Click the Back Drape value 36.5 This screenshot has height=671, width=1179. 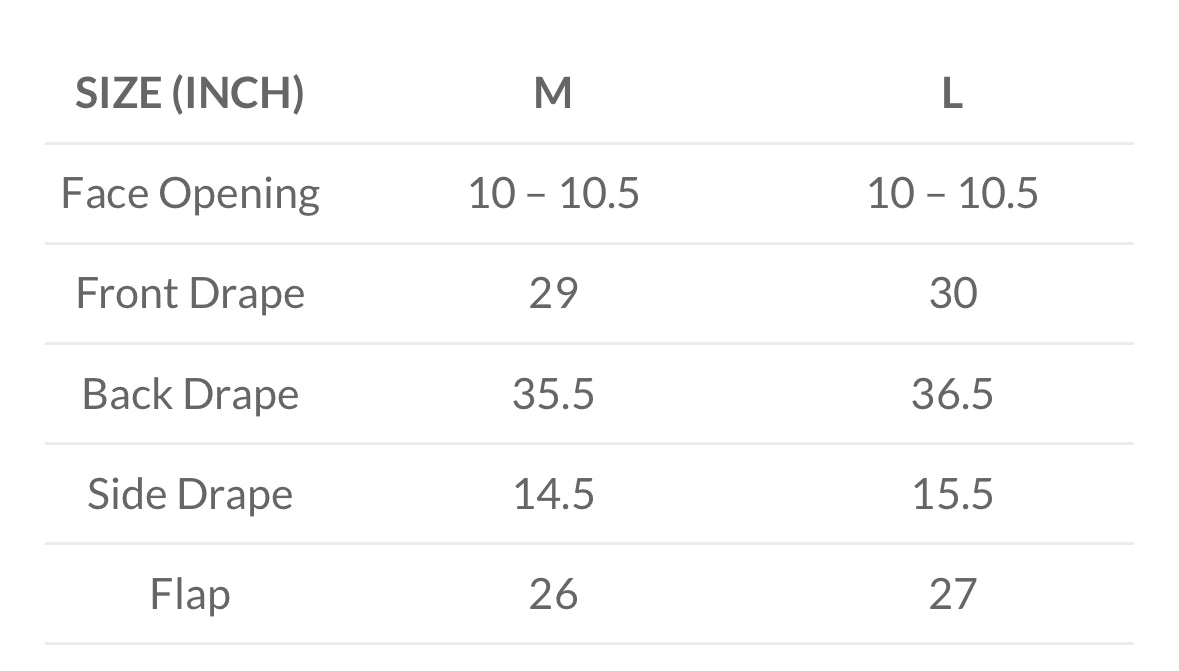tap(953, 394)
